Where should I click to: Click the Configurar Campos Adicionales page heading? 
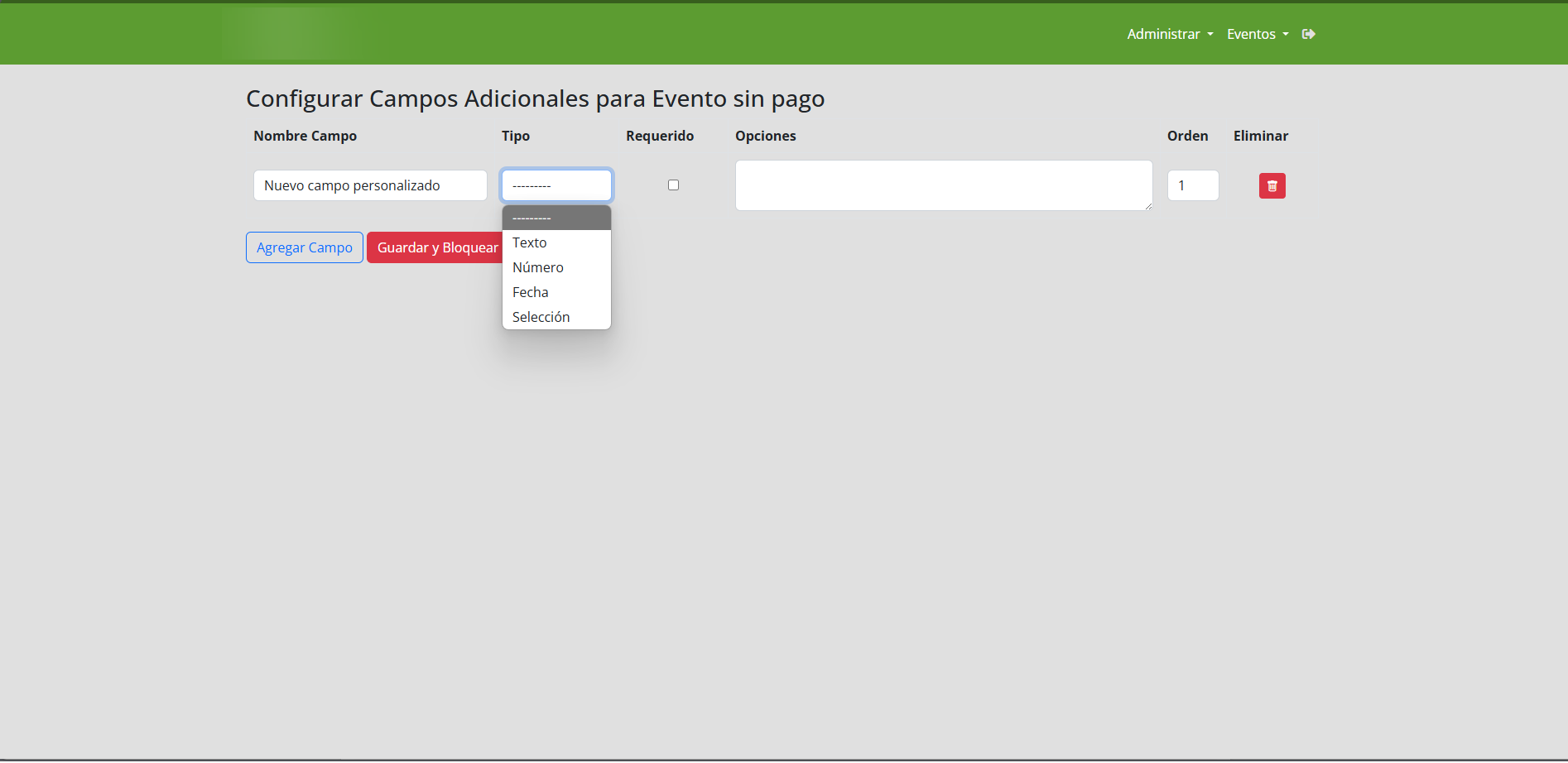[535, 98]
